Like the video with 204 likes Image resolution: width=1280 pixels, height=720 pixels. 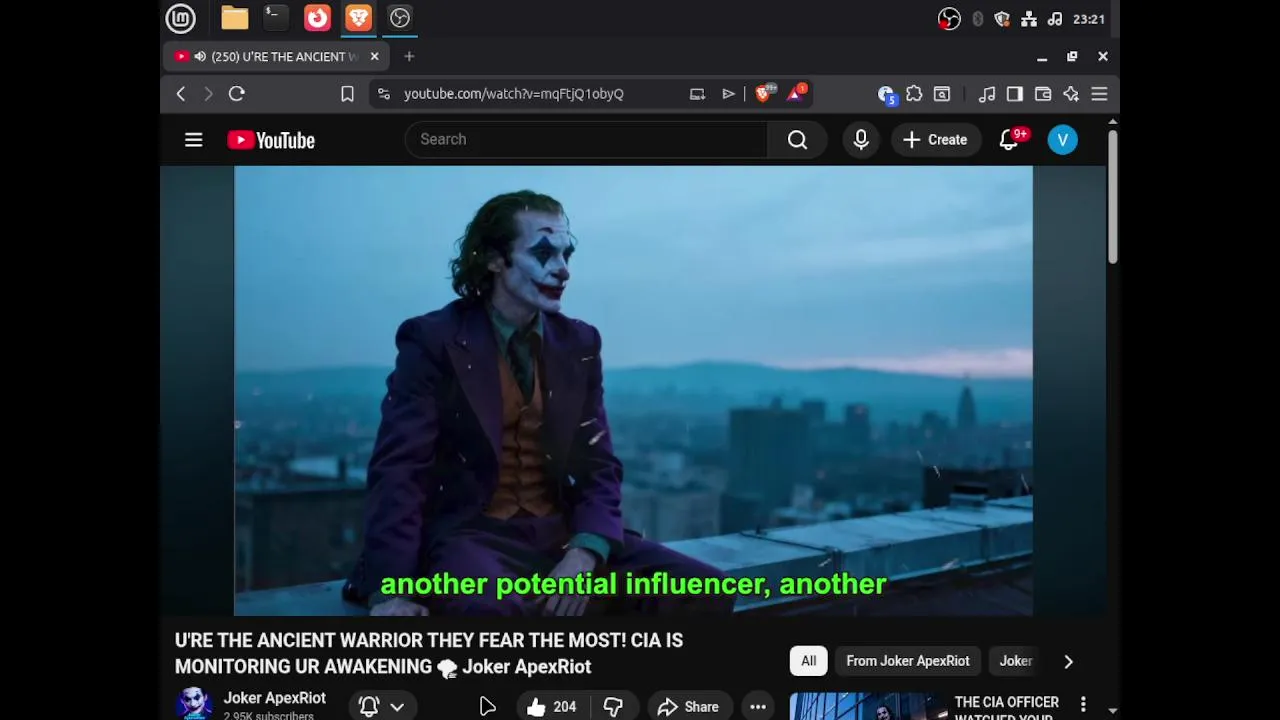[552, 706]
